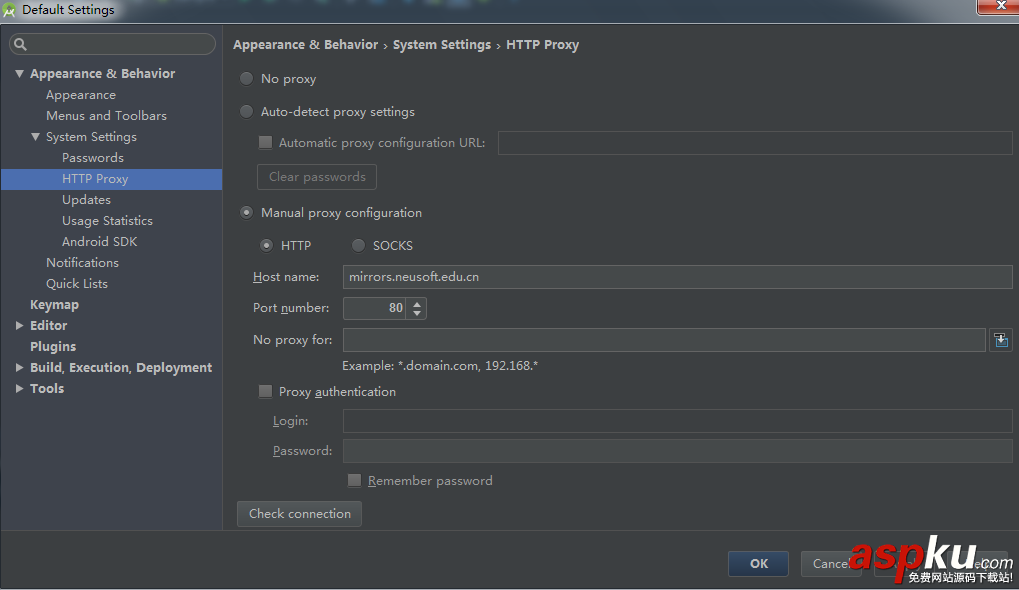Click the expand icon beside No proxy for

(1001, 340)
